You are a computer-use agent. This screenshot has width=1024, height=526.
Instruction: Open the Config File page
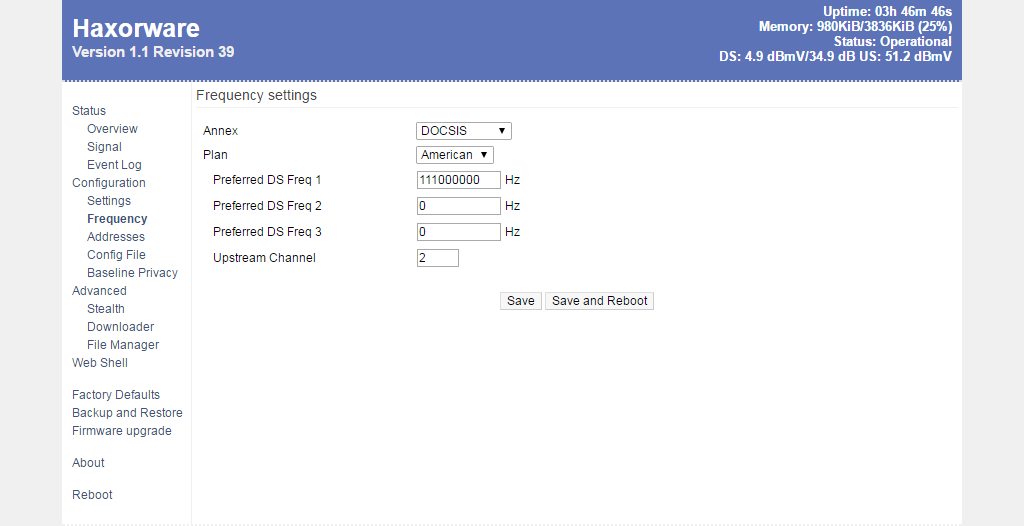[116, 255]
